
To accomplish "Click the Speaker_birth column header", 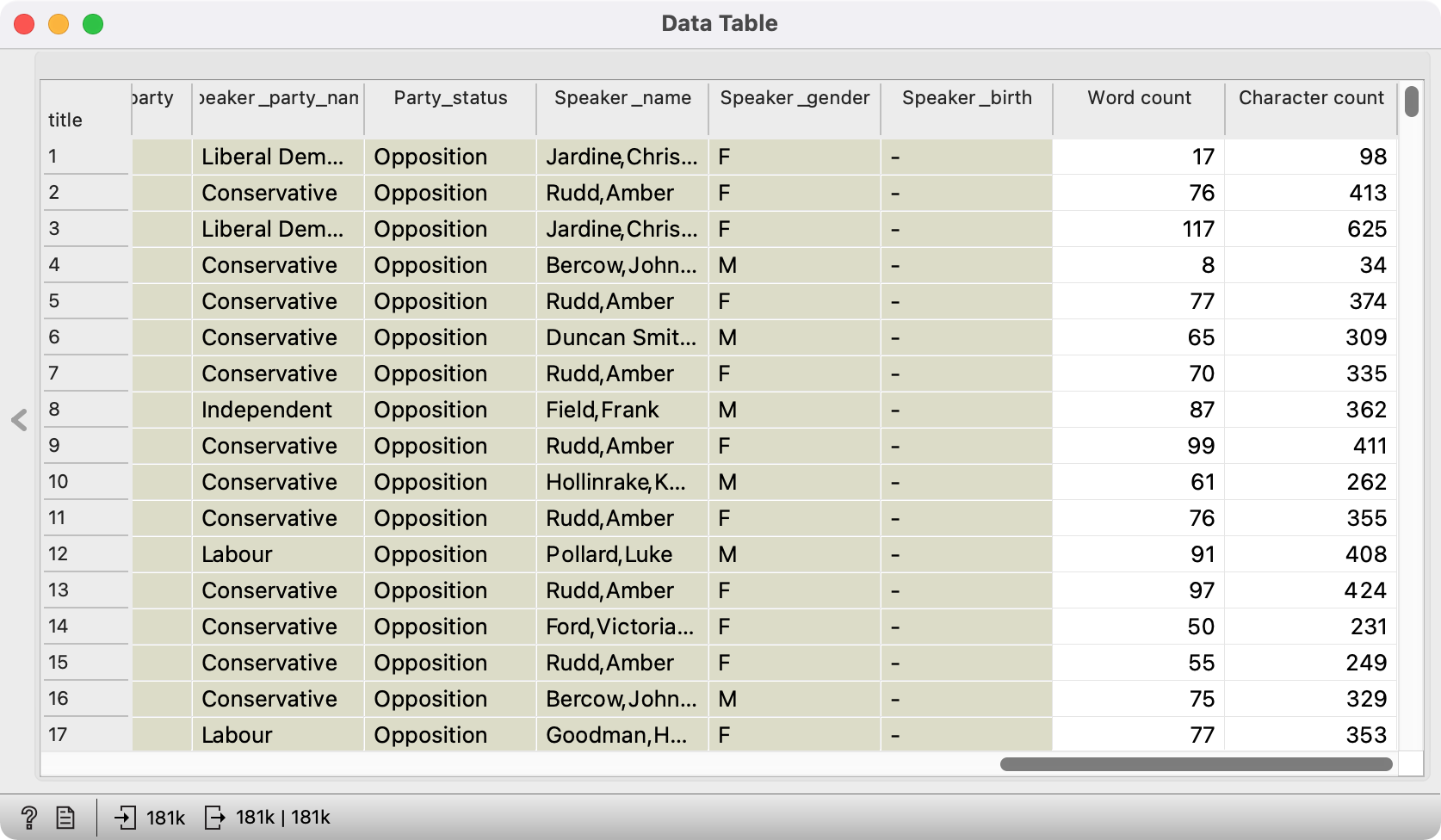I will click(x=966, y=98).
